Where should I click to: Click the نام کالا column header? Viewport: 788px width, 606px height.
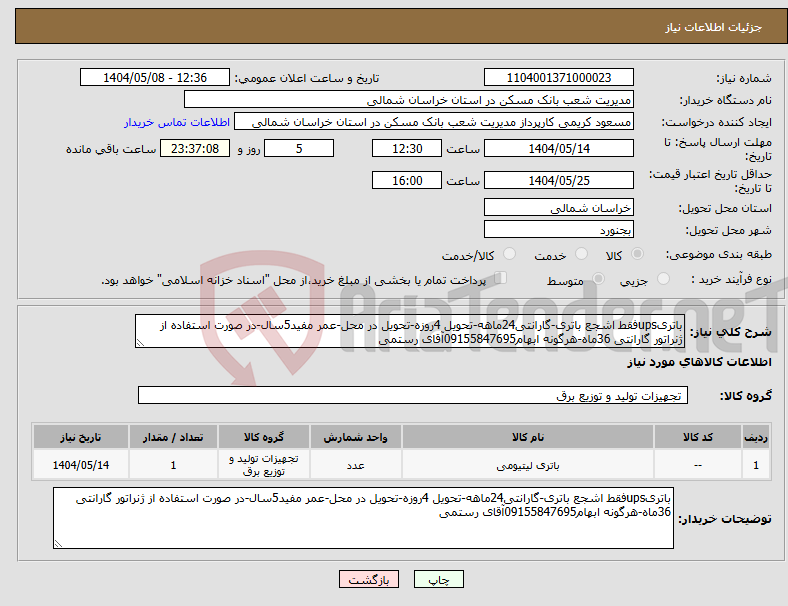[528, 437]
